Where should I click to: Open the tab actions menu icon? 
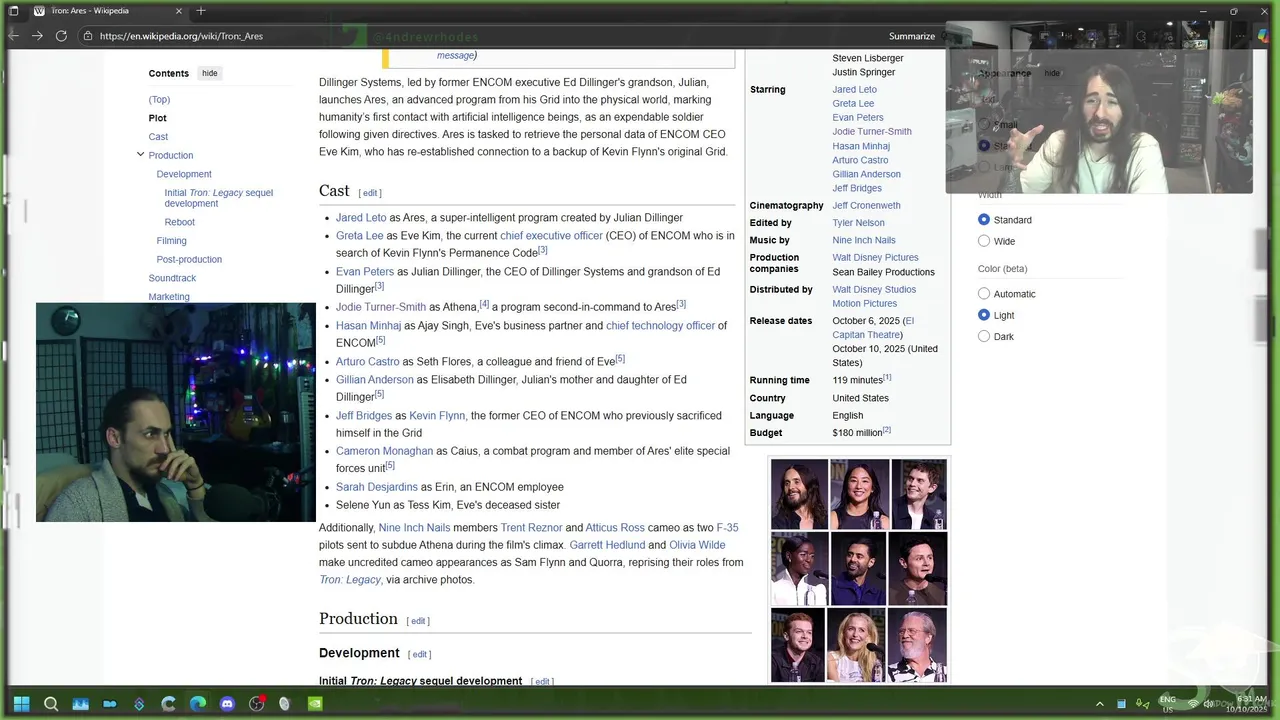coord(14,11)
